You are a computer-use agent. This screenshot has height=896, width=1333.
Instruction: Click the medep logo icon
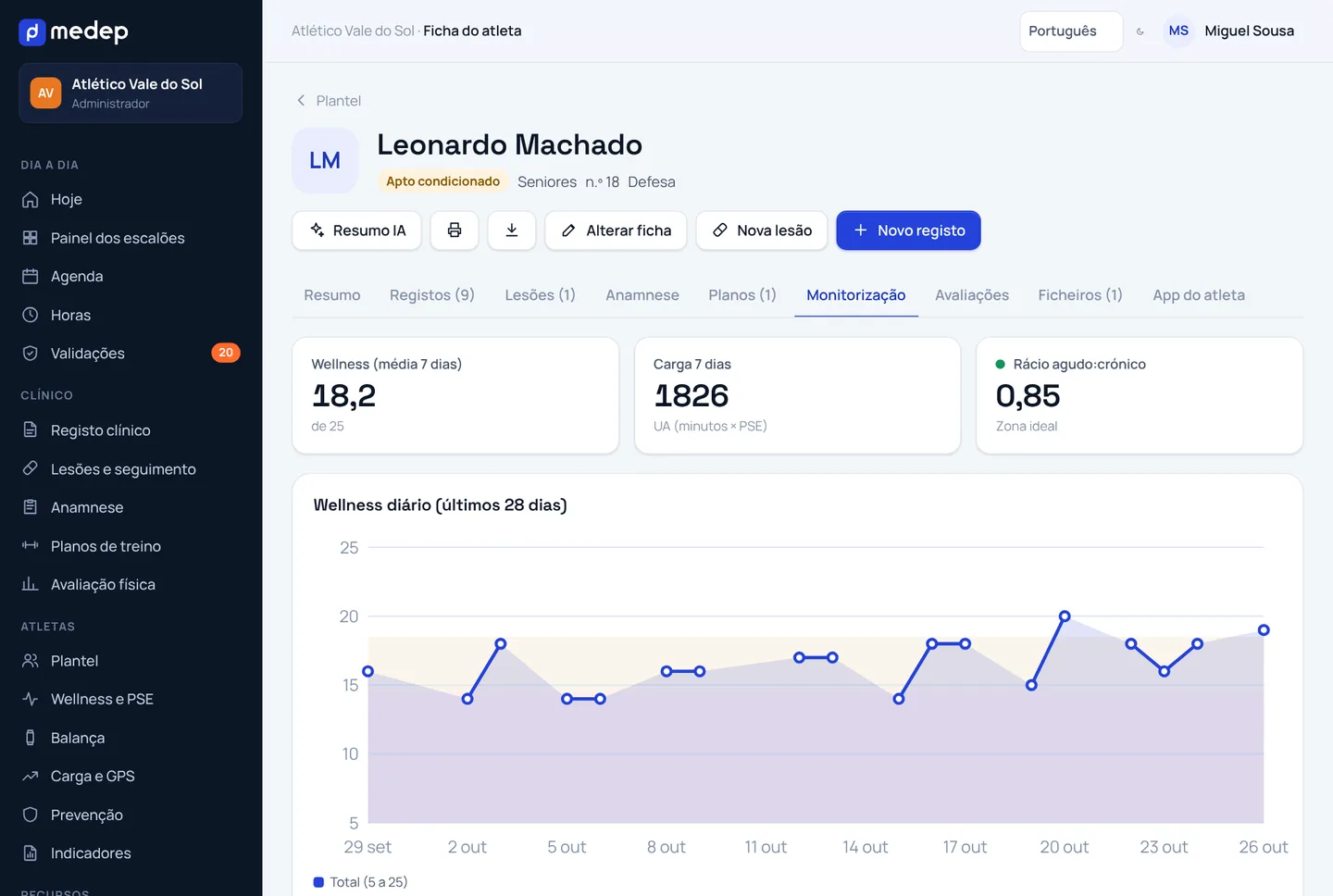[32, 32]
